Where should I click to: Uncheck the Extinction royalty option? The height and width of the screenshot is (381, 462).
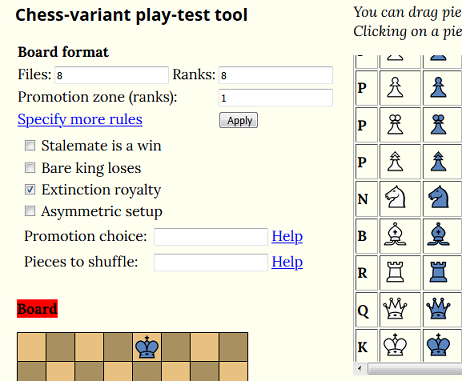click(x=30, y=190)
